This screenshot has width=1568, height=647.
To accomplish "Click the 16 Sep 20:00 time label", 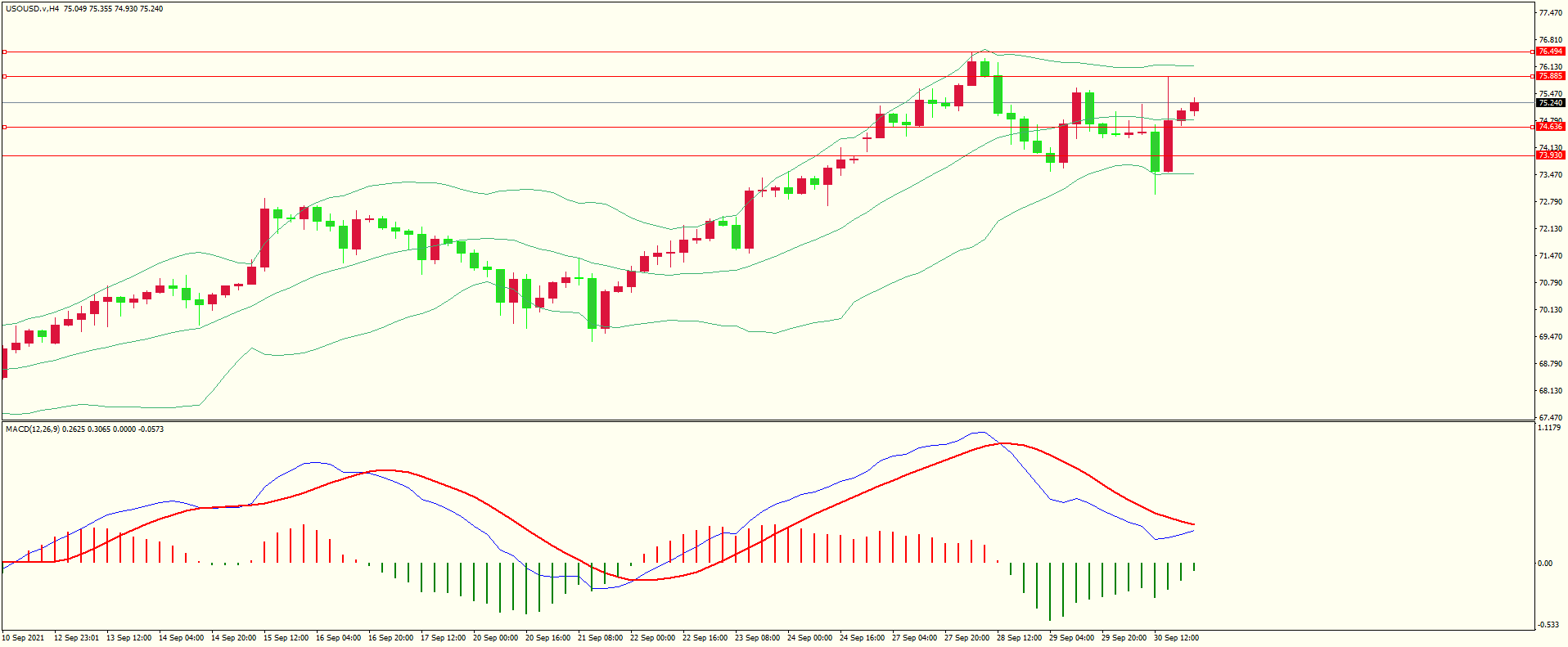I will point(390,638).
